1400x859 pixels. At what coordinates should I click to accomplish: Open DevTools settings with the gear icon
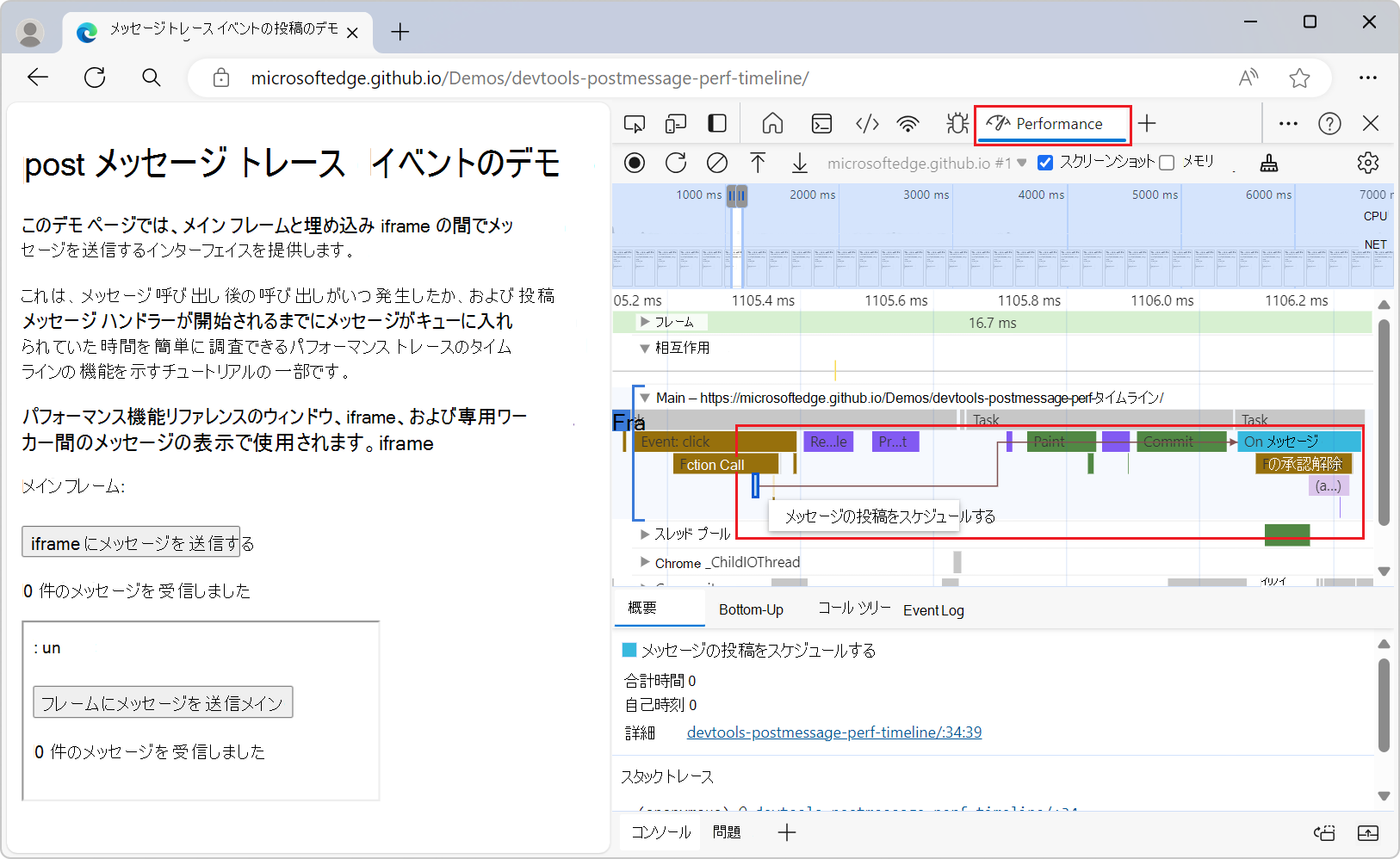(x=1368, y=163)
